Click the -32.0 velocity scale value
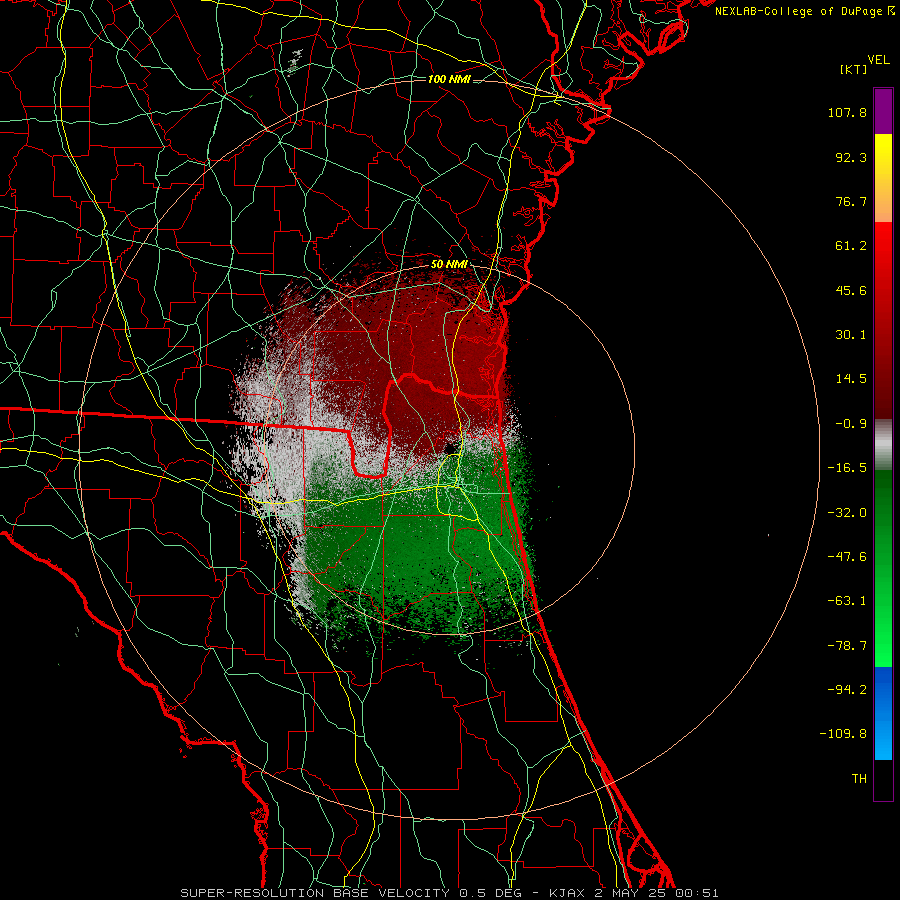 pos(847,513)
